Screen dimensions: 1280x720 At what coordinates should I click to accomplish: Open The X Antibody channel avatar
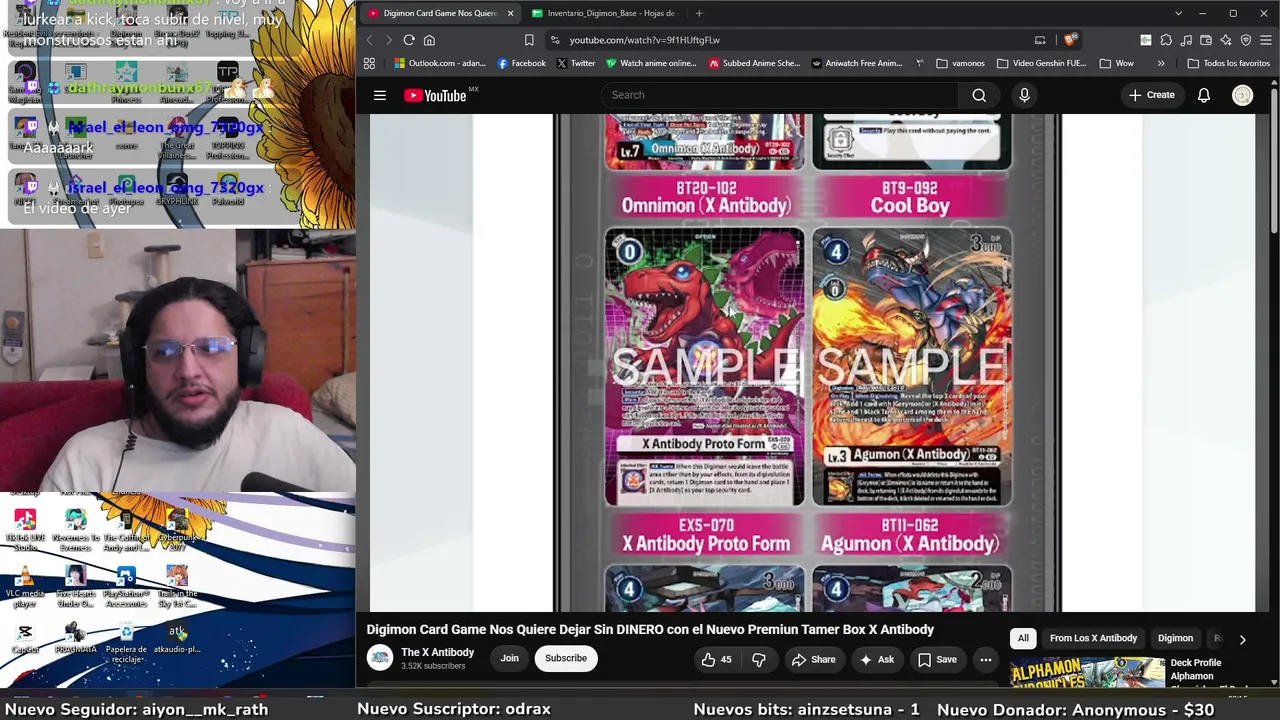tap(380, 658)
